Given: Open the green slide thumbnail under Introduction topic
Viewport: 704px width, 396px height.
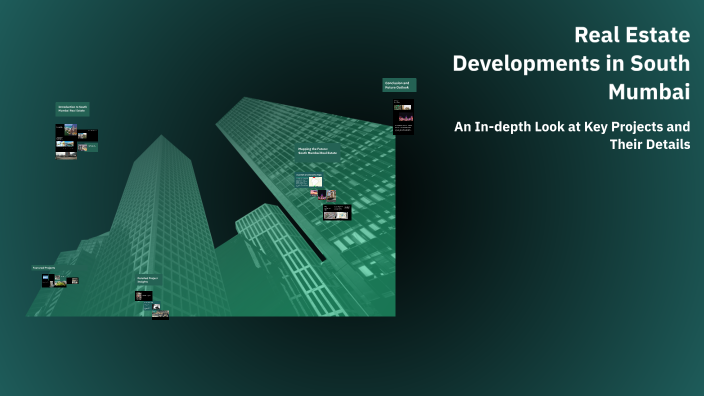Looking at the screenshot, I should tap(88, 147).
